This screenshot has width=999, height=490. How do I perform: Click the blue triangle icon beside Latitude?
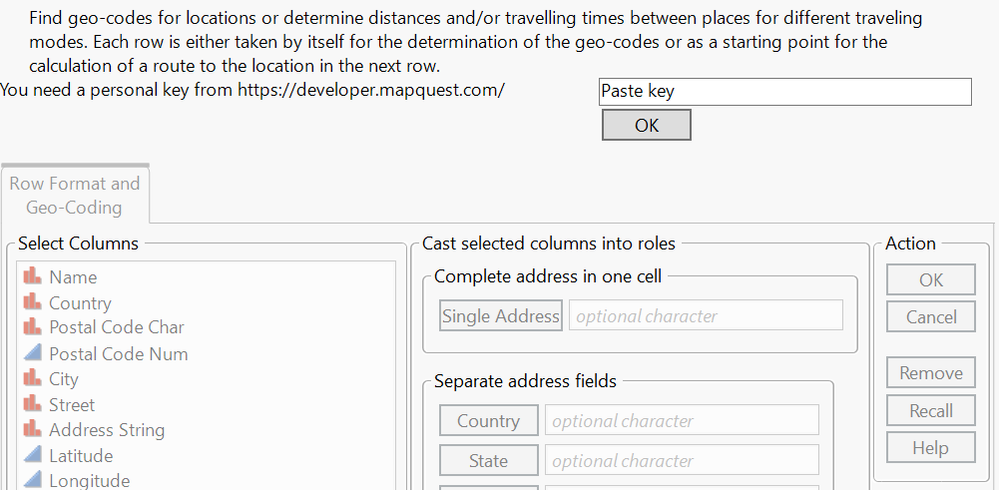click(32, 455)
